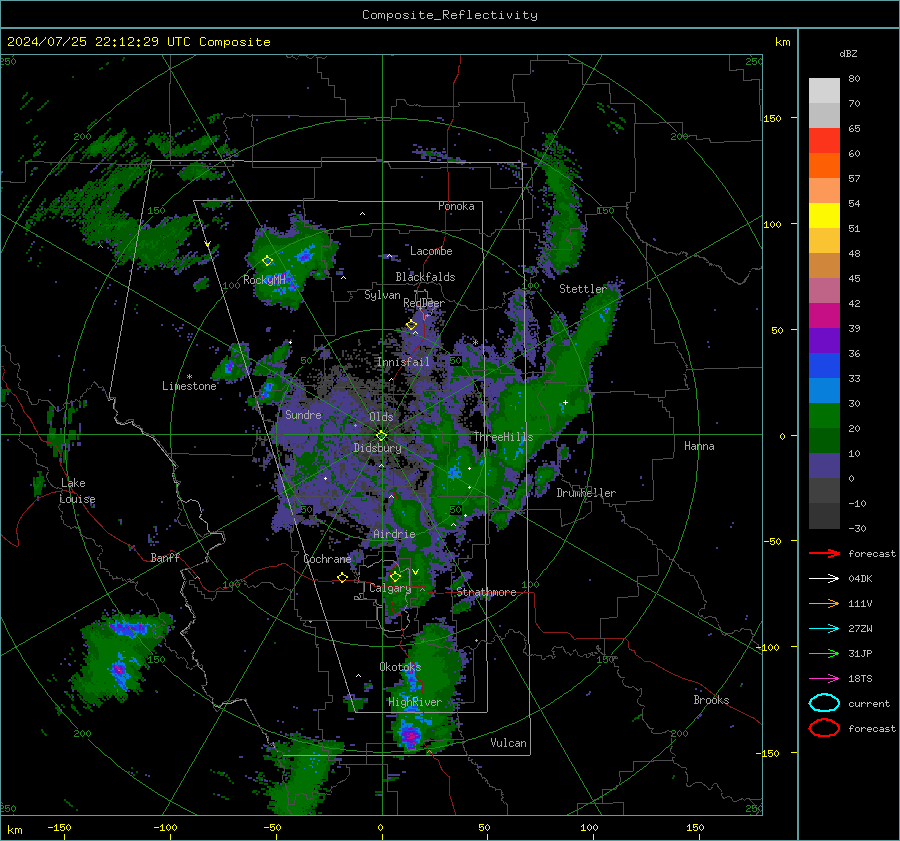Image resolution: width=900 pixels, height=841 pixels.
Task: Click the -100 tick on bottom axis
Action: 165,828
